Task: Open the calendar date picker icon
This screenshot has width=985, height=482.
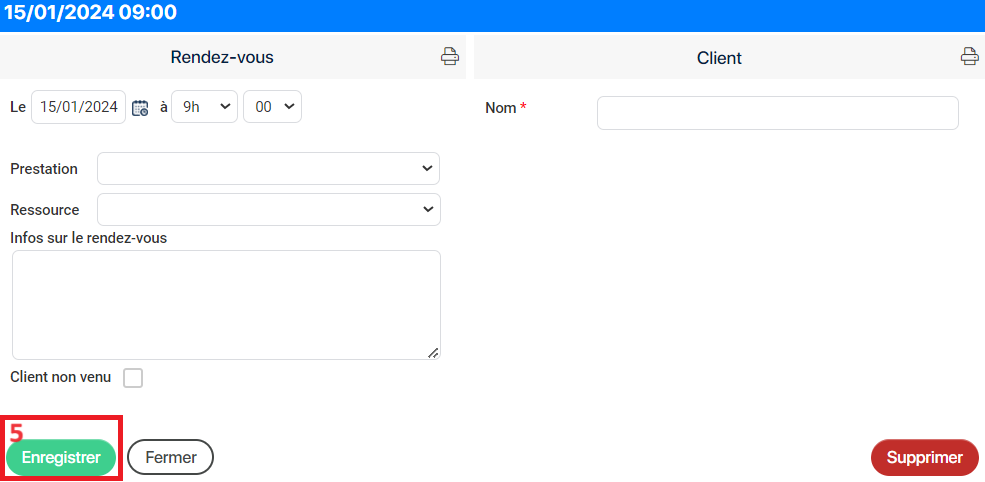Action: click(140, 107)
